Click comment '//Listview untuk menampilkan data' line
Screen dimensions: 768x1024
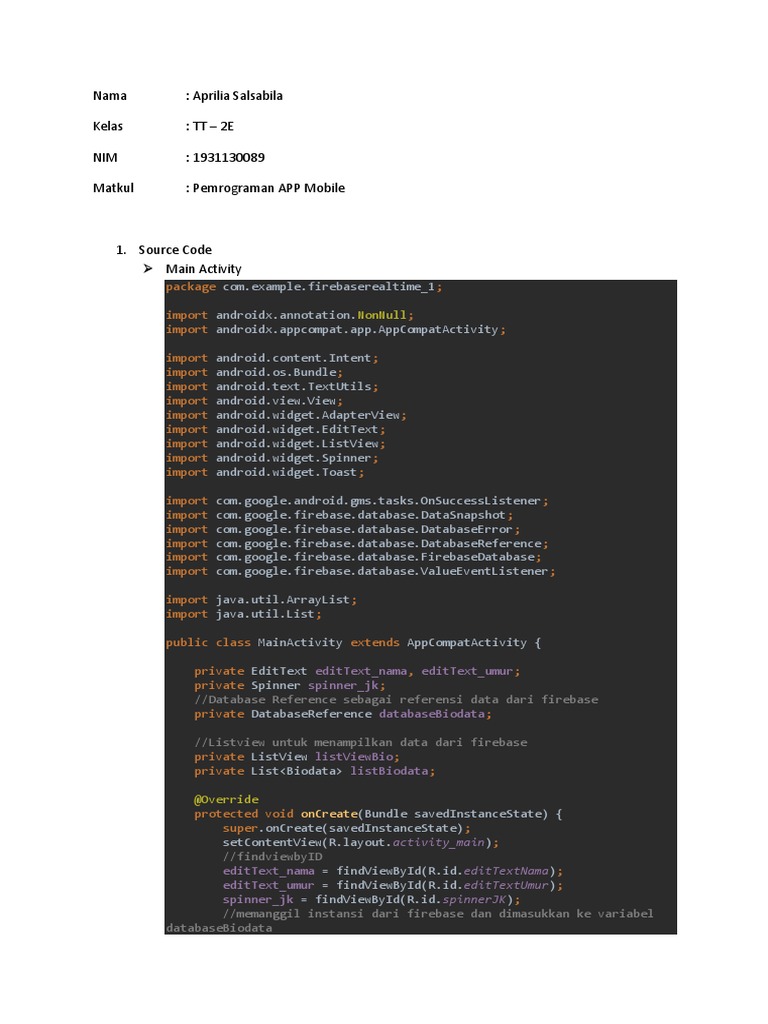pos(360,743)
